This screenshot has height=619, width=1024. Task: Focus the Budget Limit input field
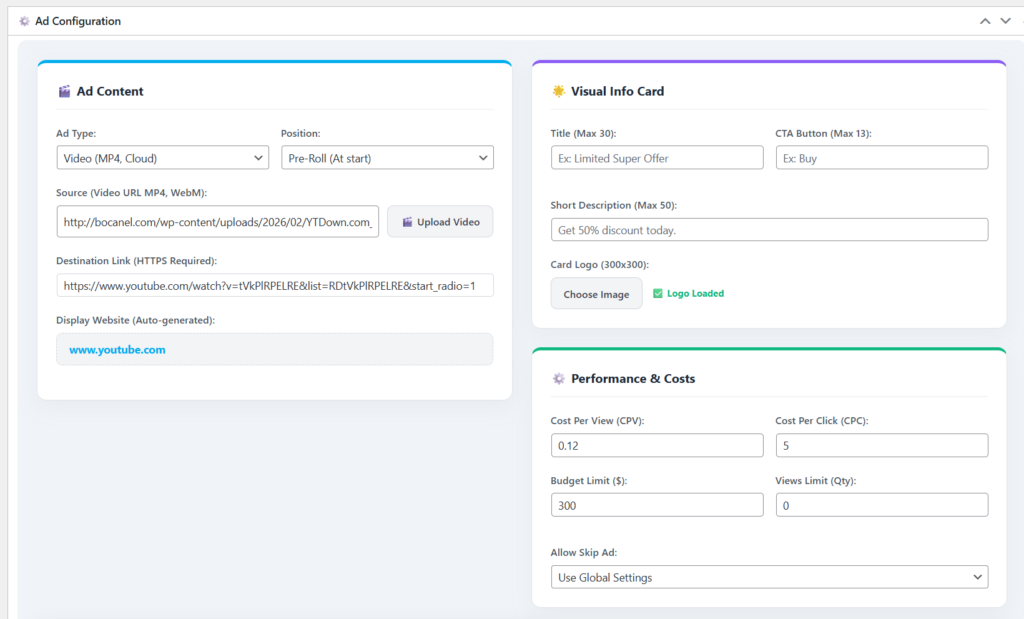pyautogui.click(x=656, y=506)
